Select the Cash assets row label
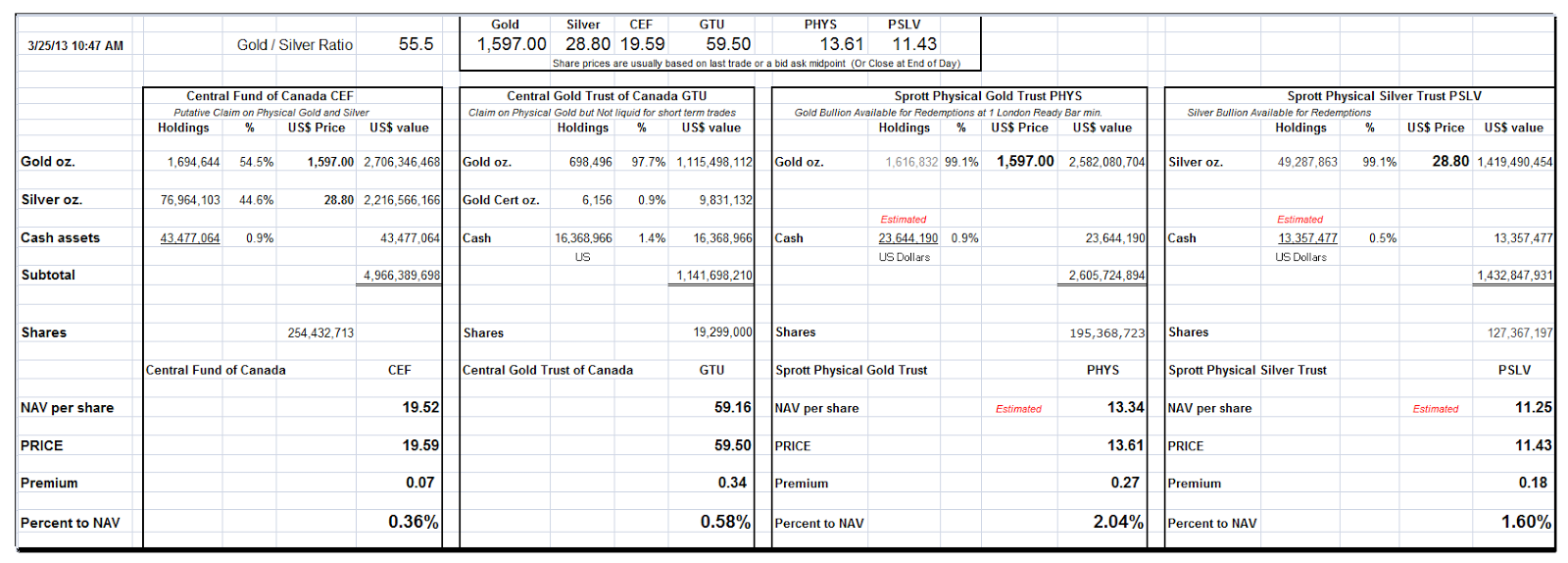Viewport: 1568px width, 563px height. [60, 238]
